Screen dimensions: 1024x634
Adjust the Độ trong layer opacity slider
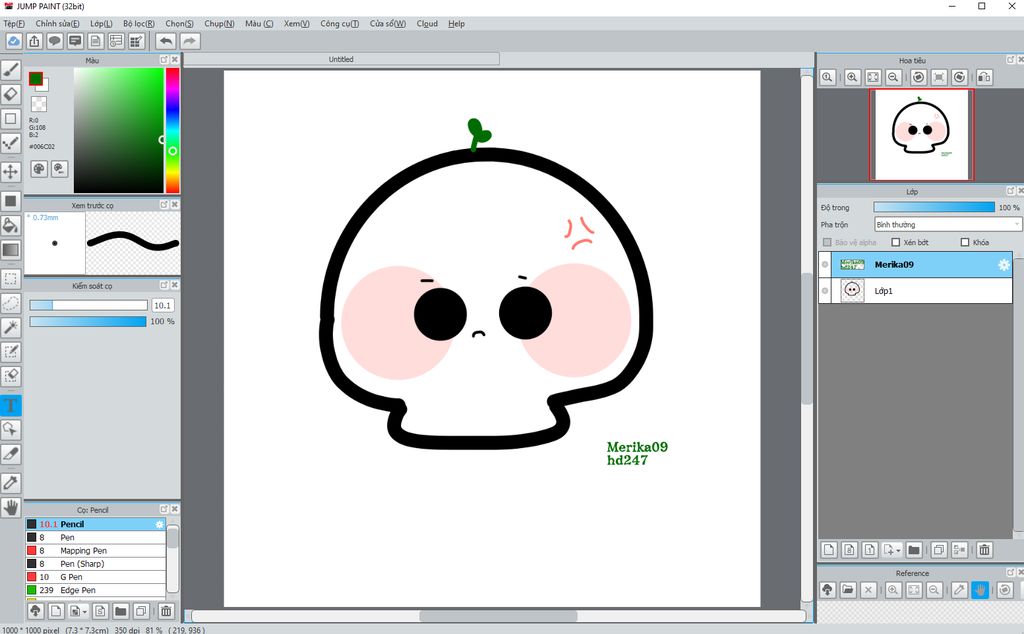934,207
